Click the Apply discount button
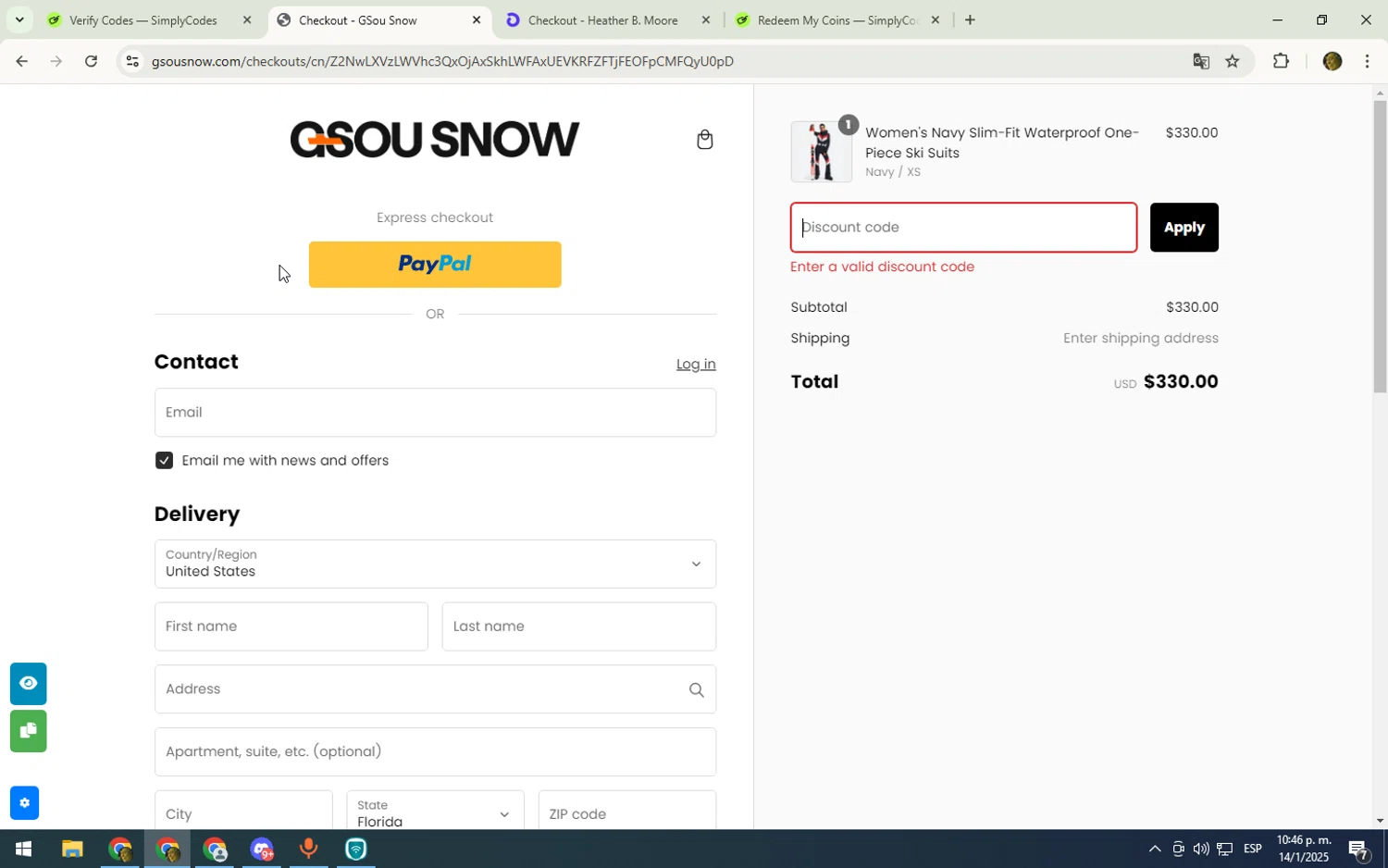This screenshot has height=868, width=1388. [x=1184, y=228]
